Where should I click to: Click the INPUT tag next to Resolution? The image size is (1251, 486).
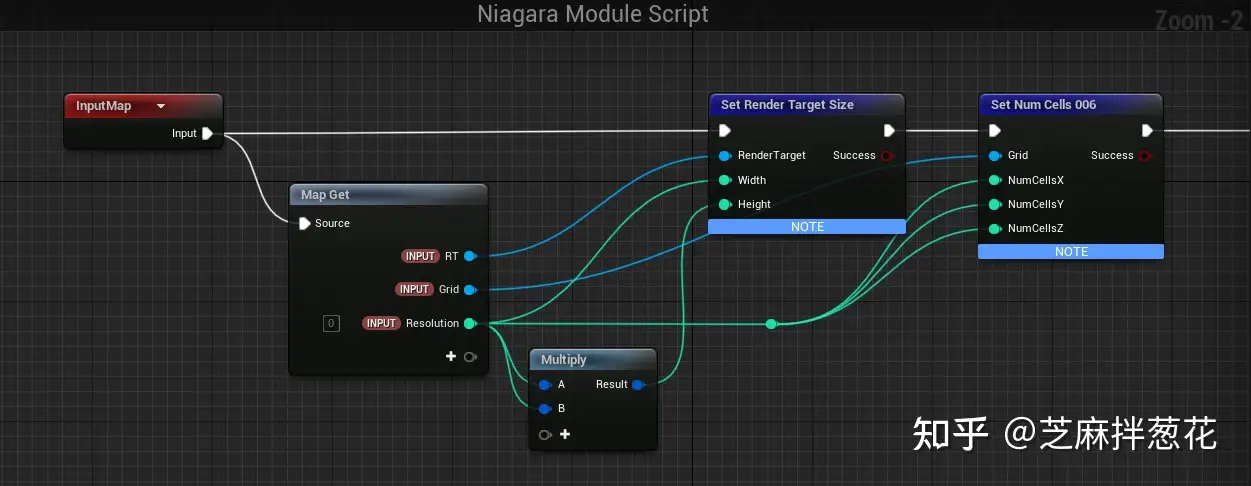pos(381,323)
